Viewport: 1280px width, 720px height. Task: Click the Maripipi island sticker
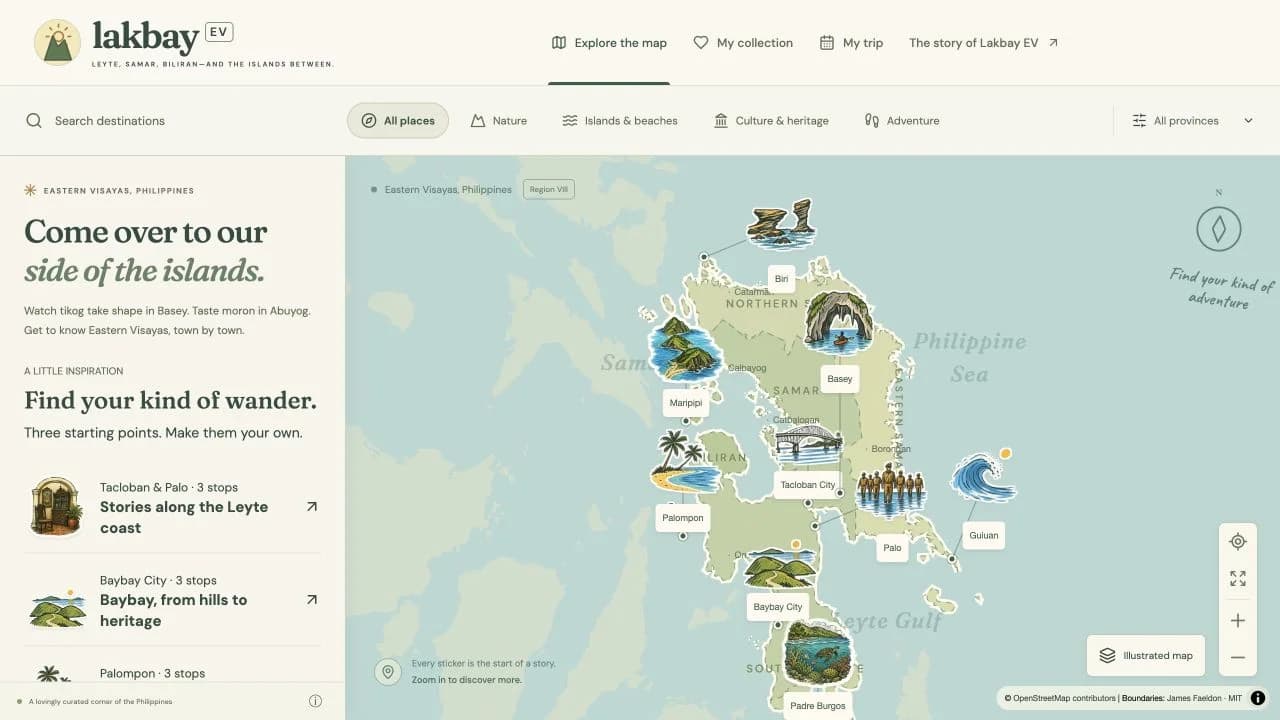(x=684, y=349)
